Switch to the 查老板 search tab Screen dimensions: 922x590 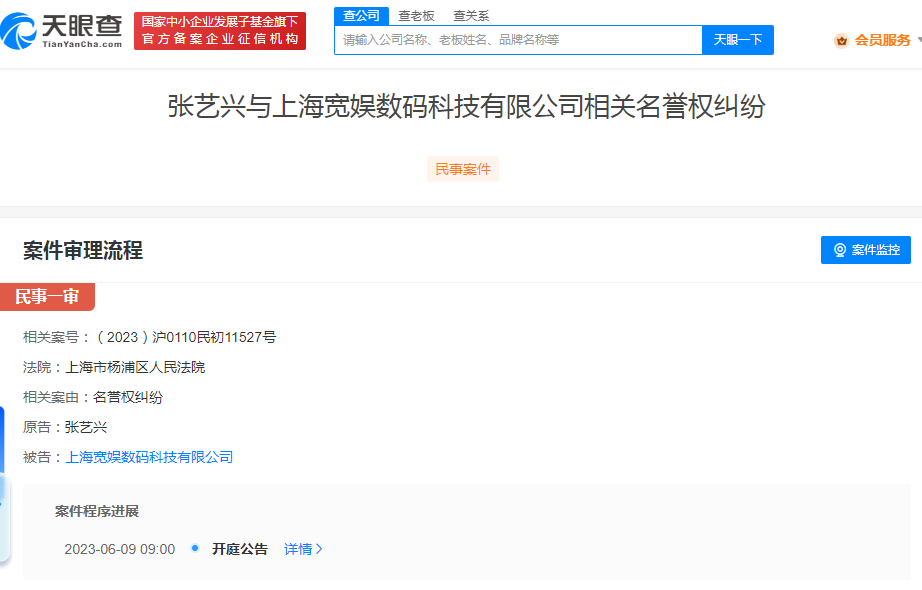pyautogui.click(x=416, y=16)
